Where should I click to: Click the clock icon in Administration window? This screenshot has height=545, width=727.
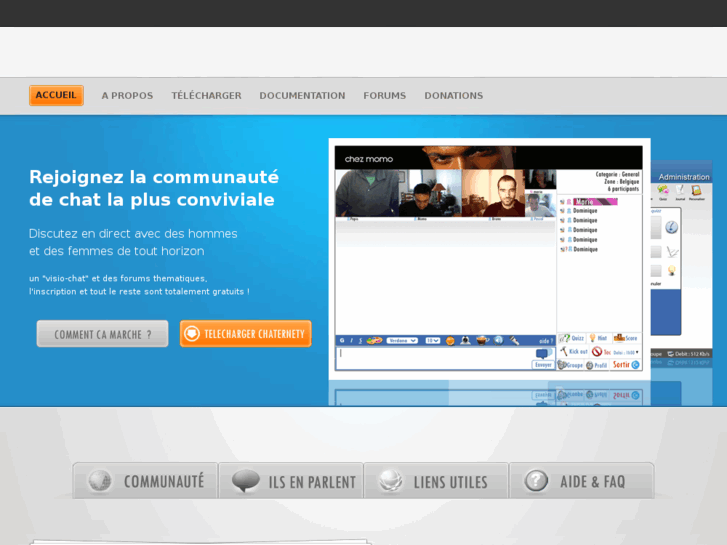(671, 227)
